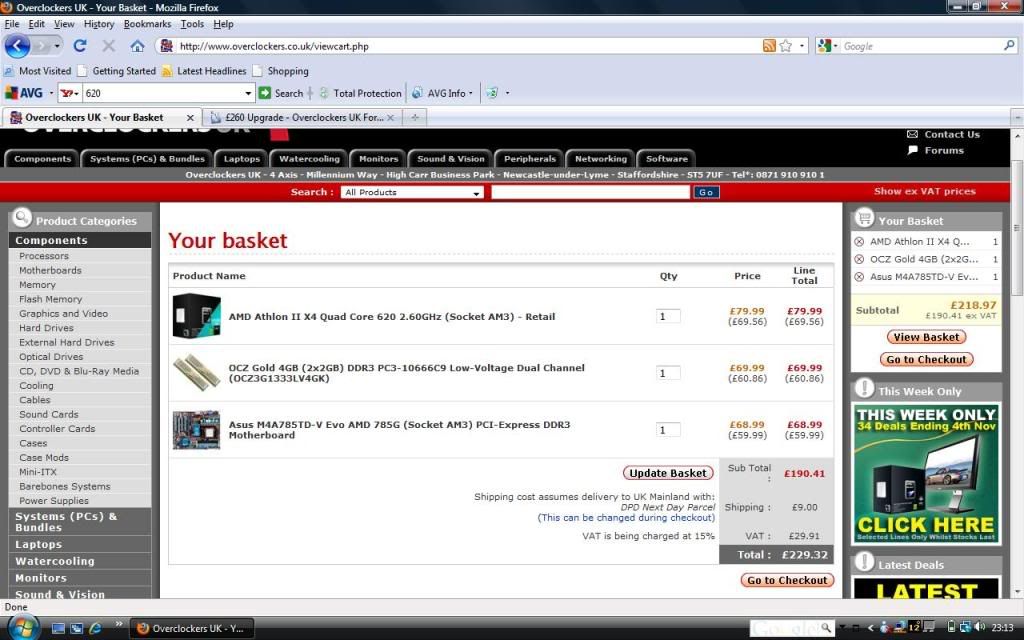The height and width of the screenshot is (640, 1024).
Task: Open the All Products search category dropdown
Action: tap(412, 192)
